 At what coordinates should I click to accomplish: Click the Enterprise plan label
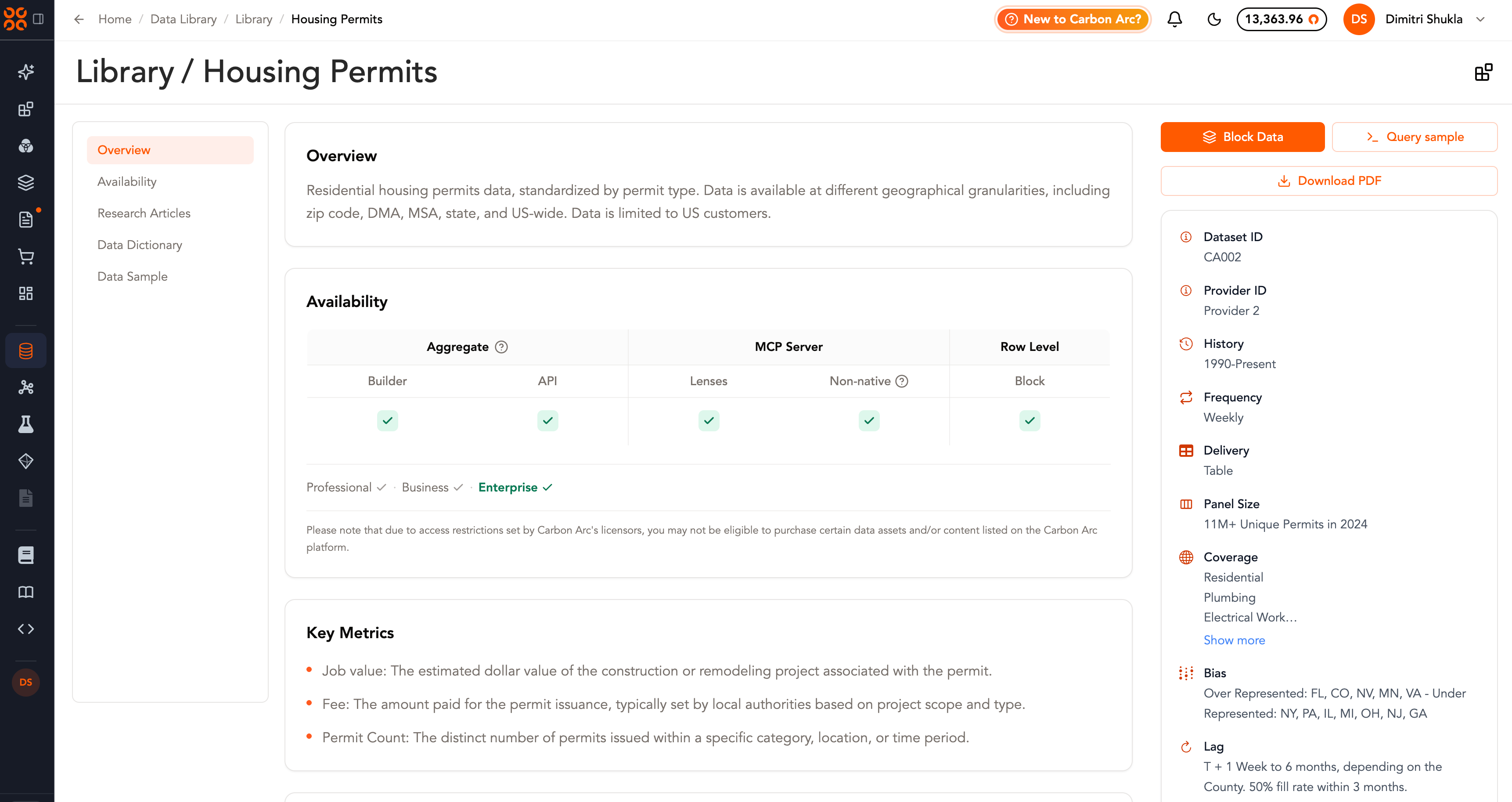tap(508, 488)
